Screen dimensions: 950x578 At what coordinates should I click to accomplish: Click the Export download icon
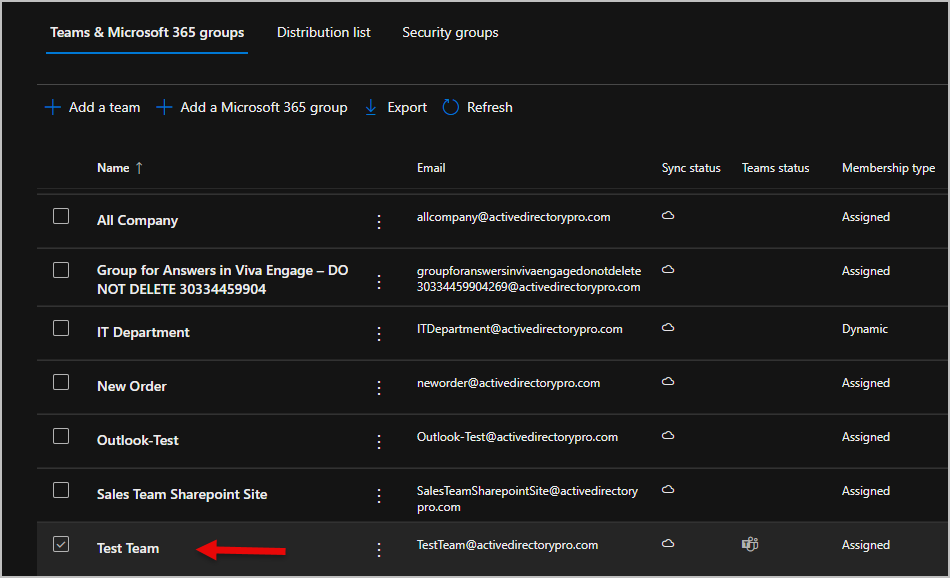369,107
